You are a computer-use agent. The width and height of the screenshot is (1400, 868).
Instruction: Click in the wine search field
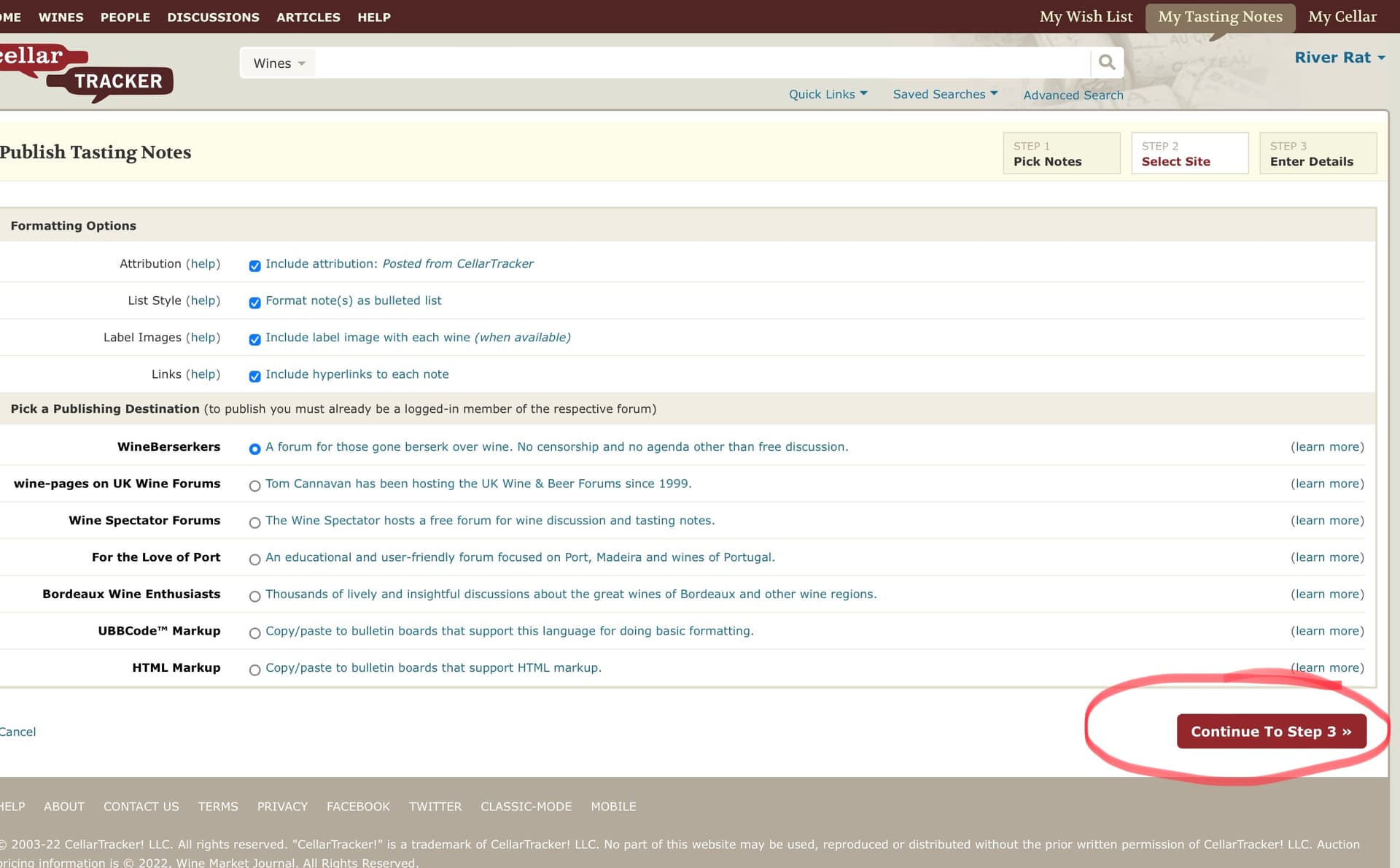700,63
